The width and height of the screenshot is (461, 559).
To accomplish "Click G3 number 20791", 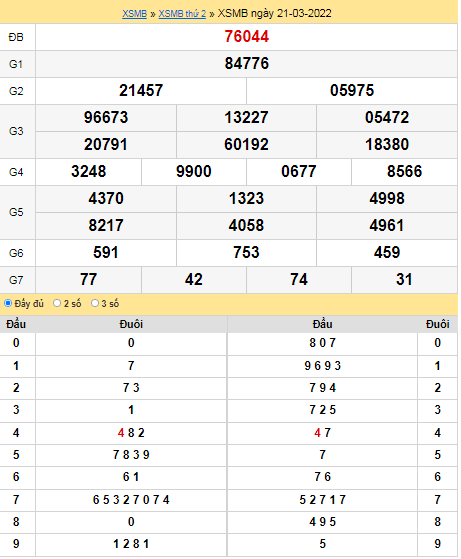I will (106, 144).
